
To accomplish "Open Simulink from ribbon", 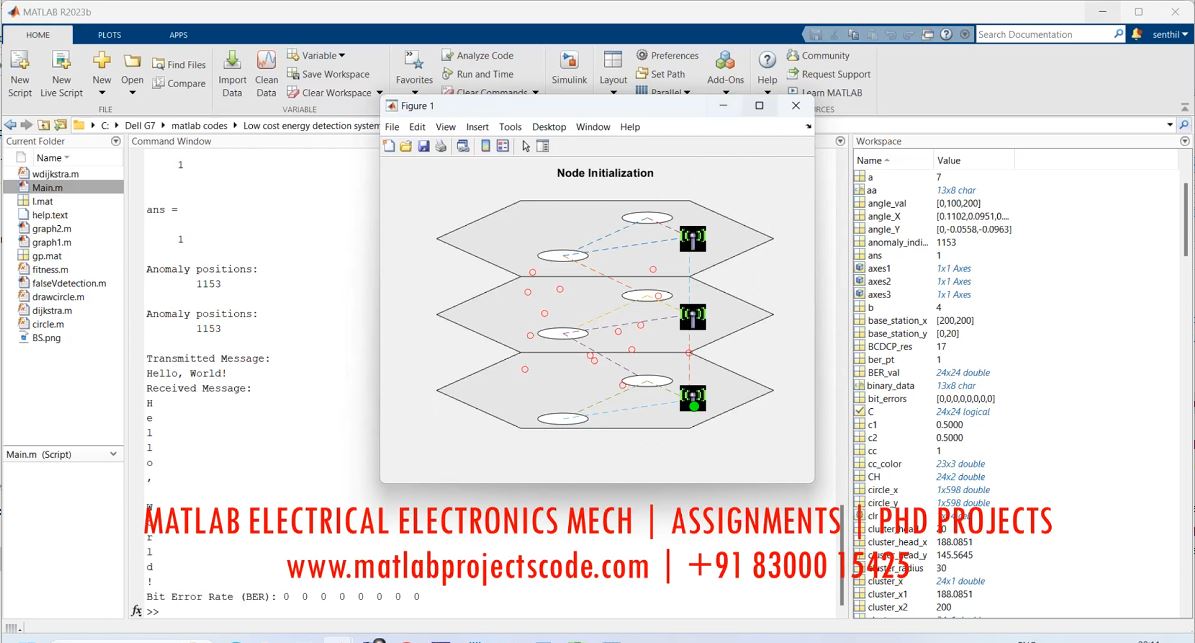I will [569, 69].
